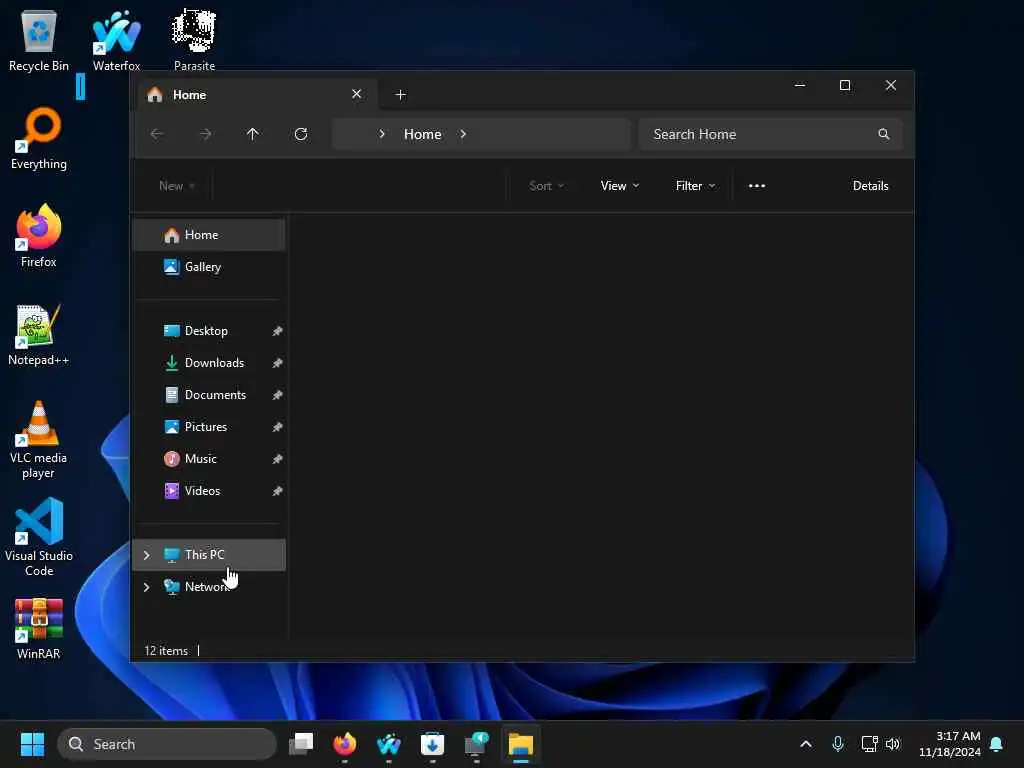Select the VLC media player shortcut
Image resolution: width=1024 pixels, height=768 pixels.
(39, 440)
